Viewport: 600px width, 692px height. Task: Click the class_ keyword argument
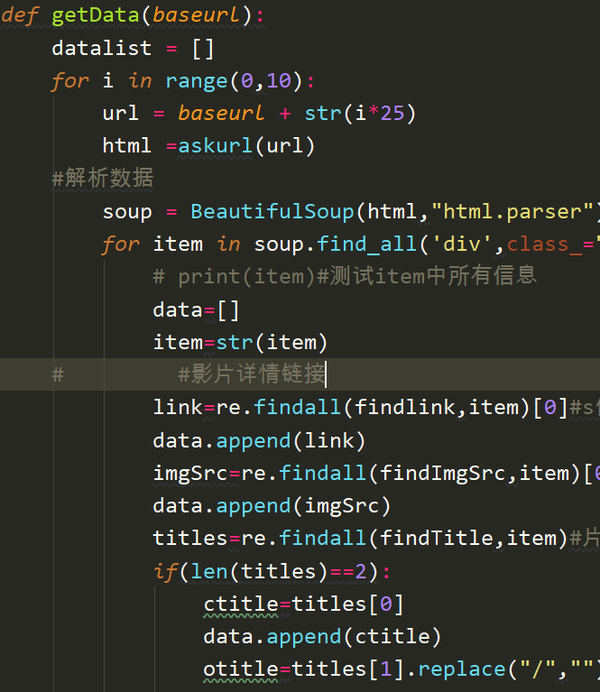tap(544, 244)
